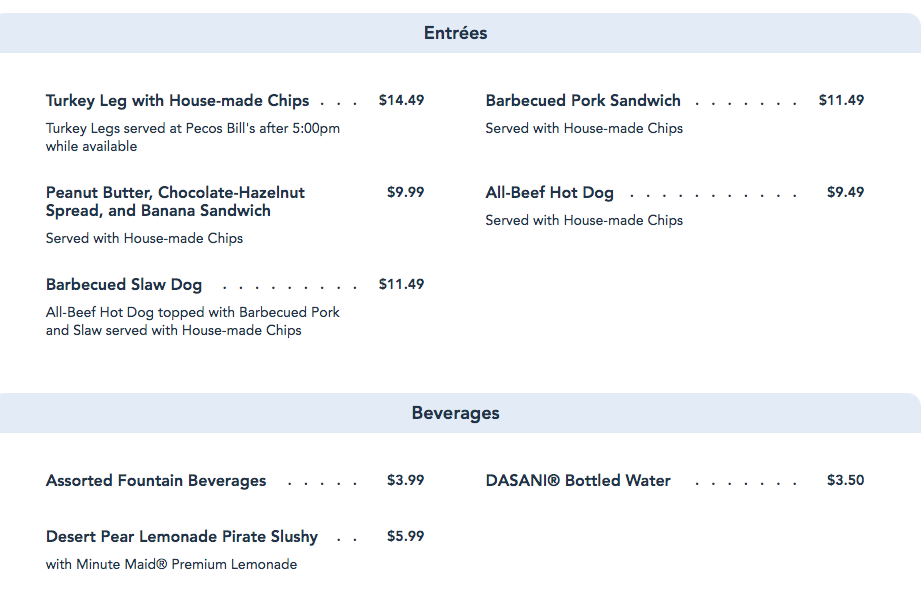The height and width of the screenshot is (613, 921).
Task: Select DASANI Bottled Water
Action: [578, 481]
